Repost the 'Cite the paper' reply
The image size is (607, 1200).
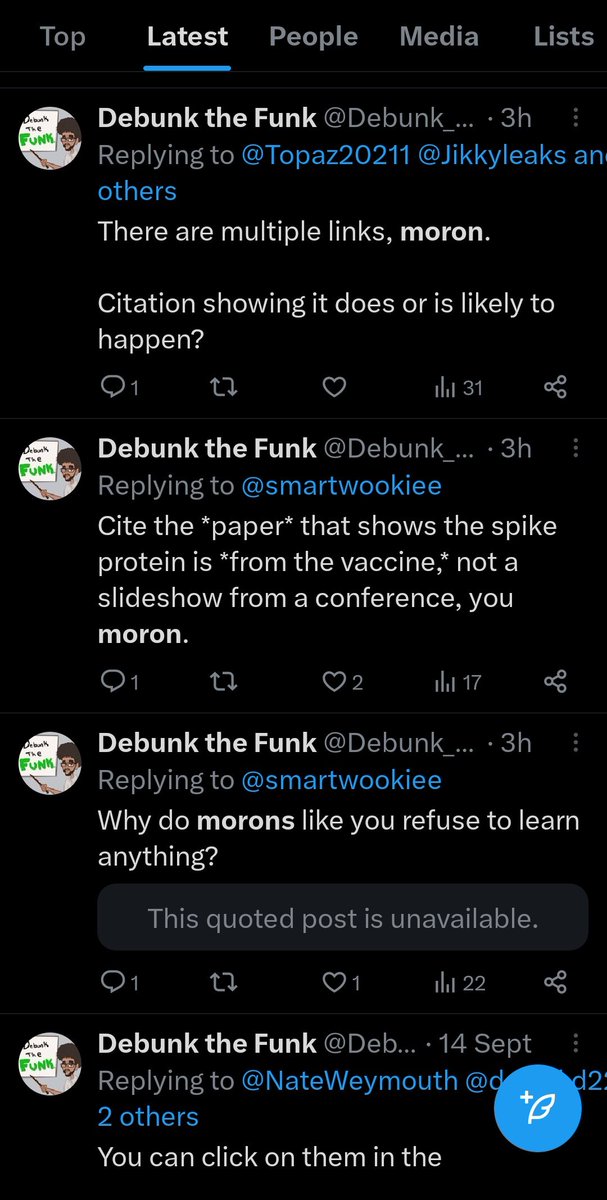[226, 682]
